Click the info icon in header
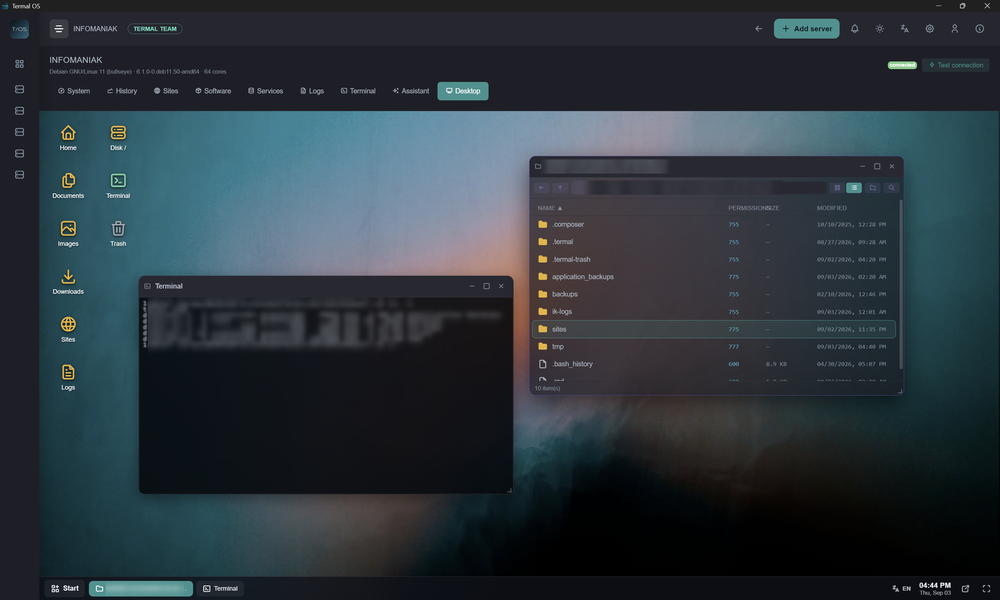Screen dimensions: 1000x600 [980, 29]
